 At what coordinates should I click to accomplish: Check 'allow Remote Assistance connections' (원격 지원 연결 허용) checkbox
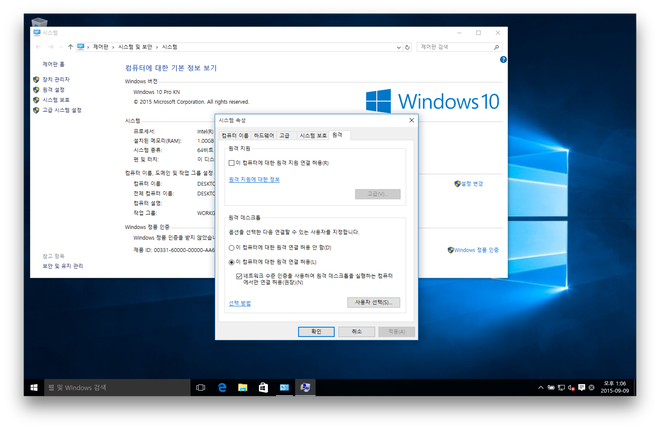point(232,163)
